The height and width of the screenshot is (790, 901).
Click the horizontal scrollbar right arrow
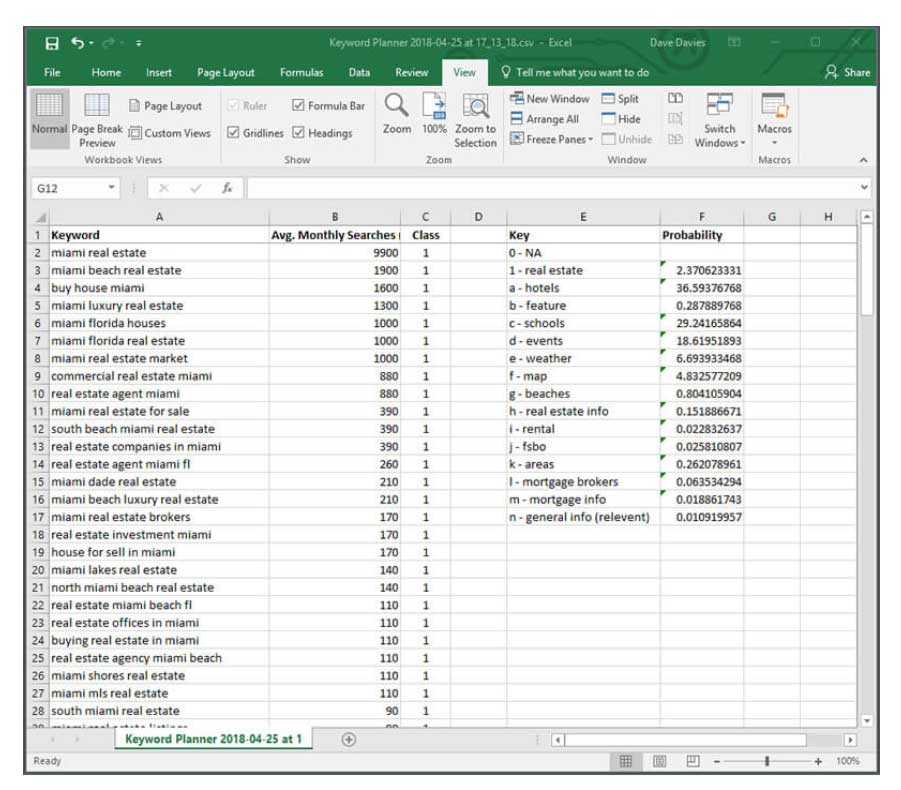pos(850,740)
